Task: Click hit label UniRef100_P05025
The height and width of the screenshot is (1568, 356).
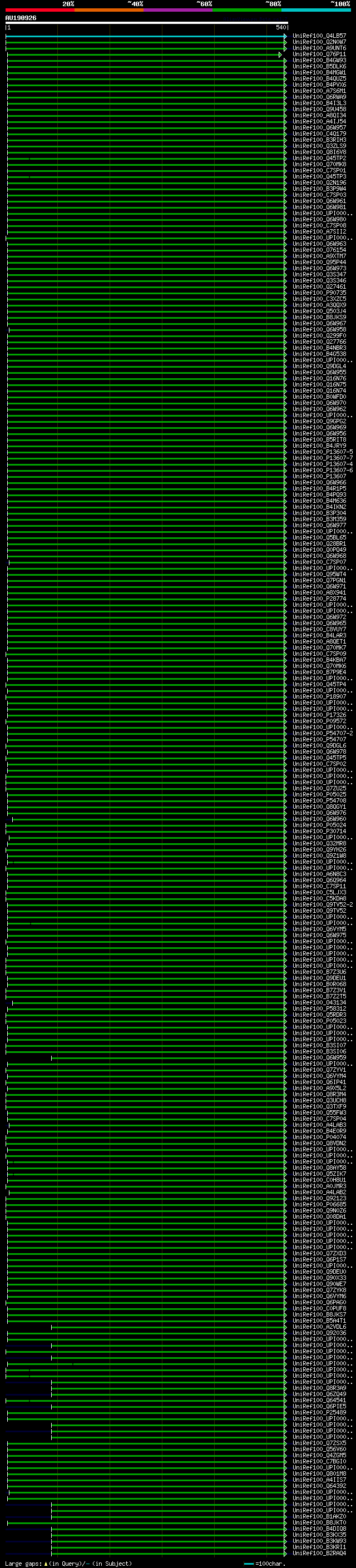Action: point(319,794)
